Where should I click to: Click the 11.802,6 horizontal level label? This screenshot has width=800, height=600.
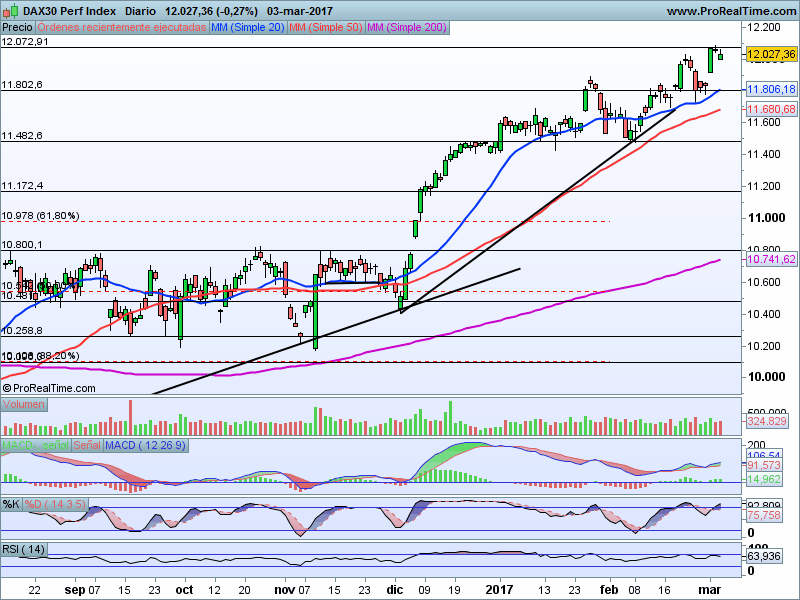coord(22,85)
